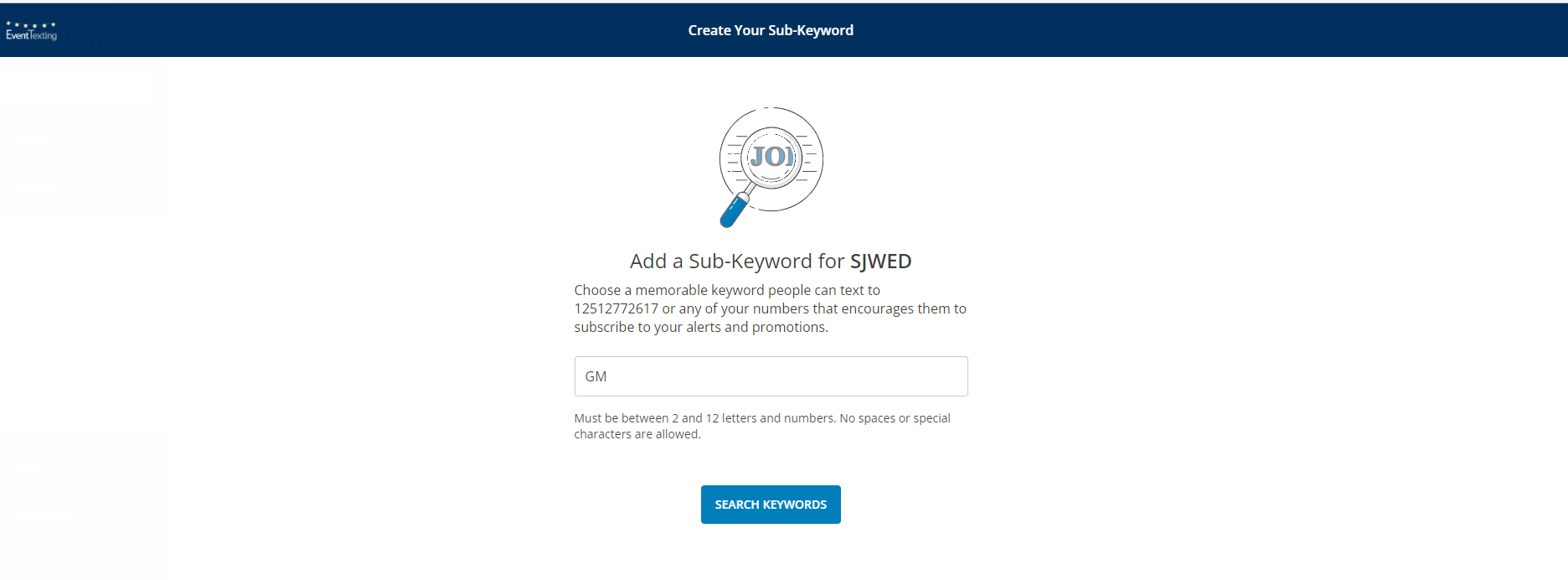Click the JOI letters inside the lens

771,156
